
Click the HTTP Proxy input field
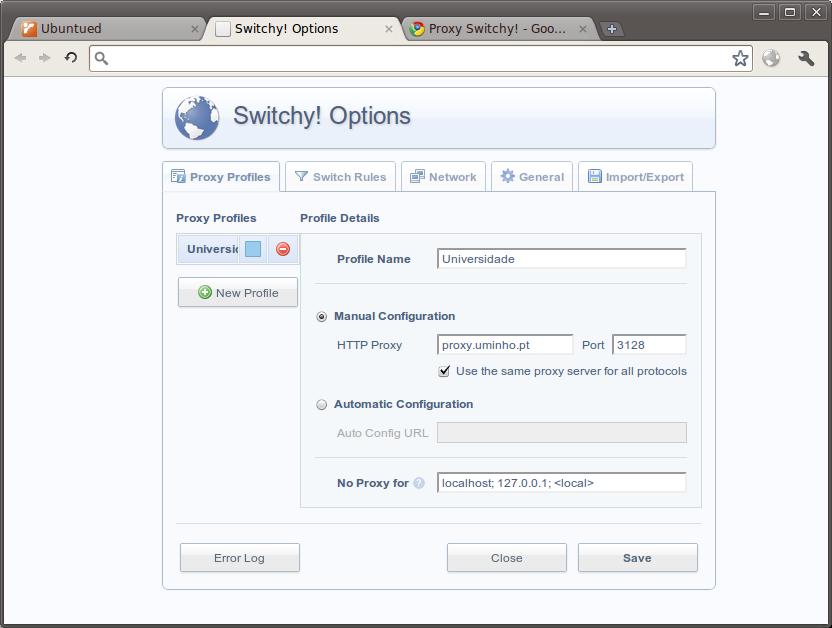(505, 345)
